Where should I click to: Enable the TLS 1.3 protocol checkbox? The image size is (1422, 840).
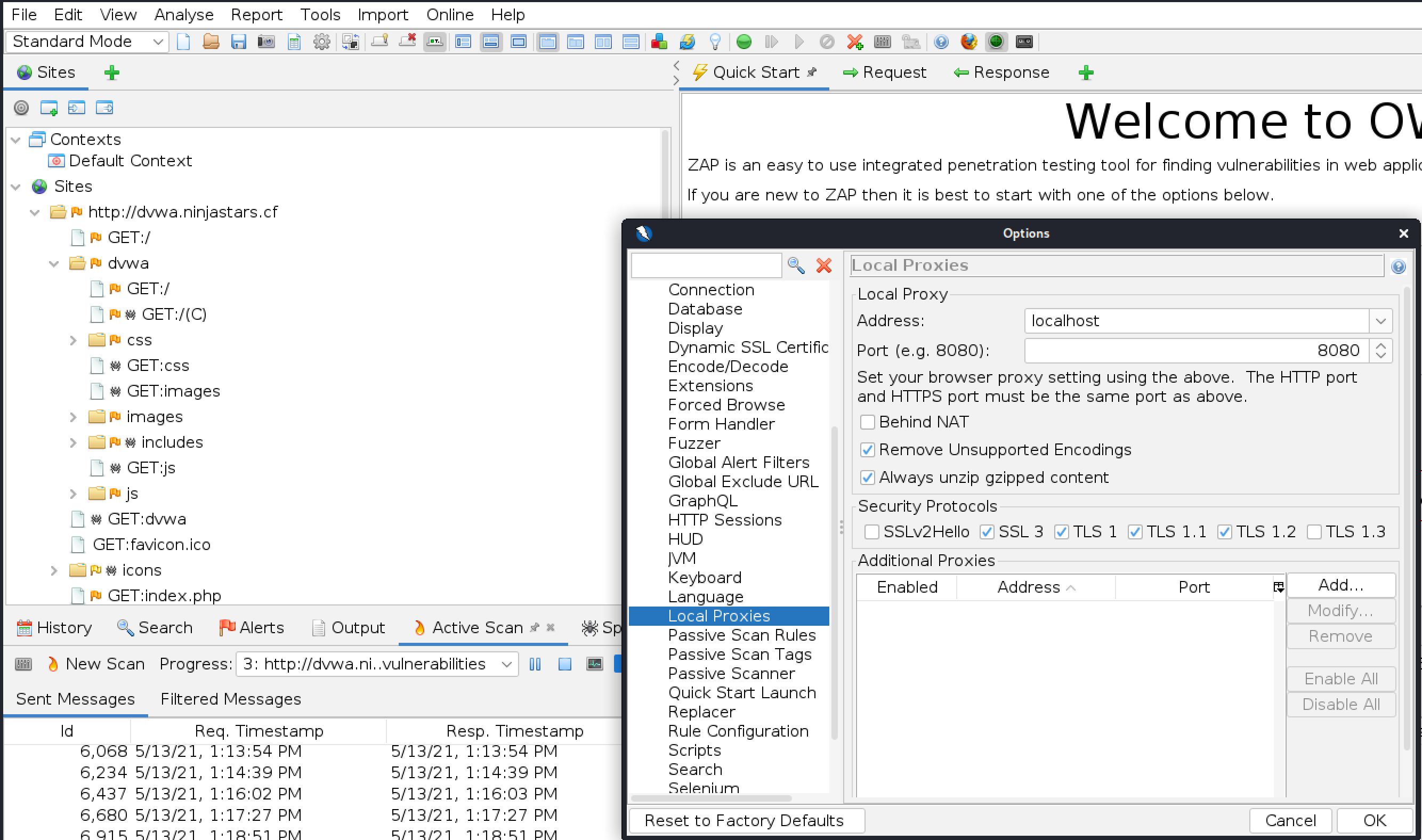click(x=1314, y=532)
